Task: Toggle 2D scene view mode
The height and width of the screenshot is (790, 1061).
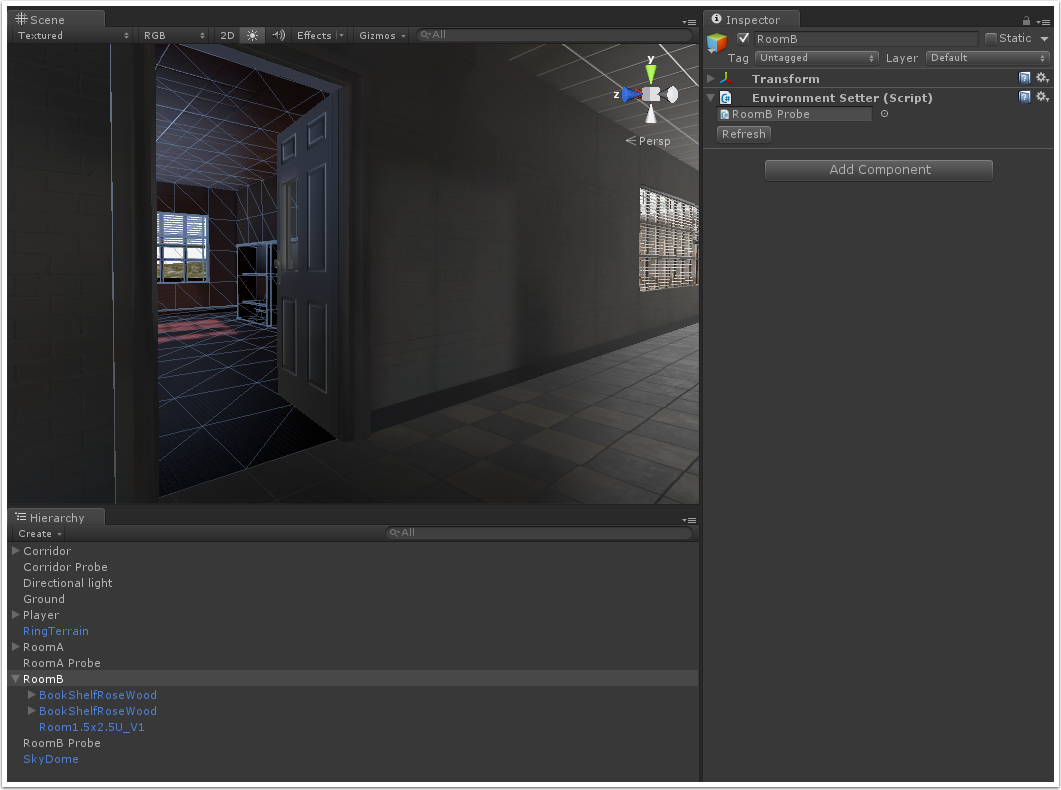Action: point(227,35)
